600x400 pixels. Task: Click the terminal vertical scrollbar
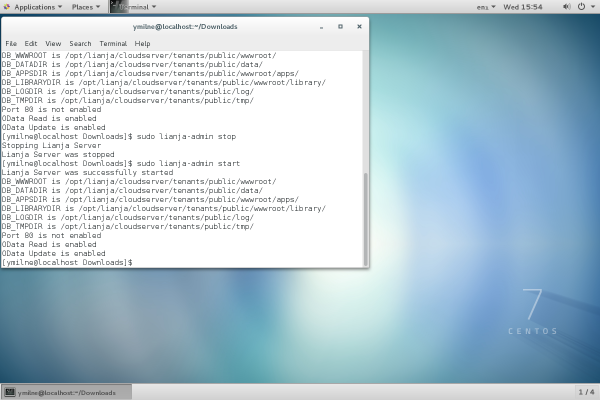tap(365, 215)
